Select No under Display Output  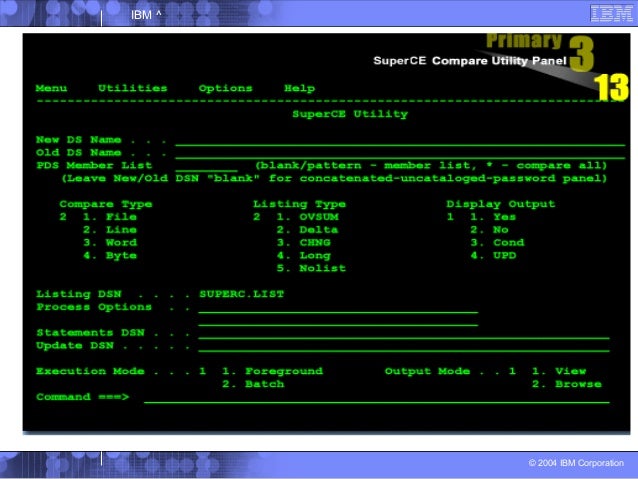point(489,230)
